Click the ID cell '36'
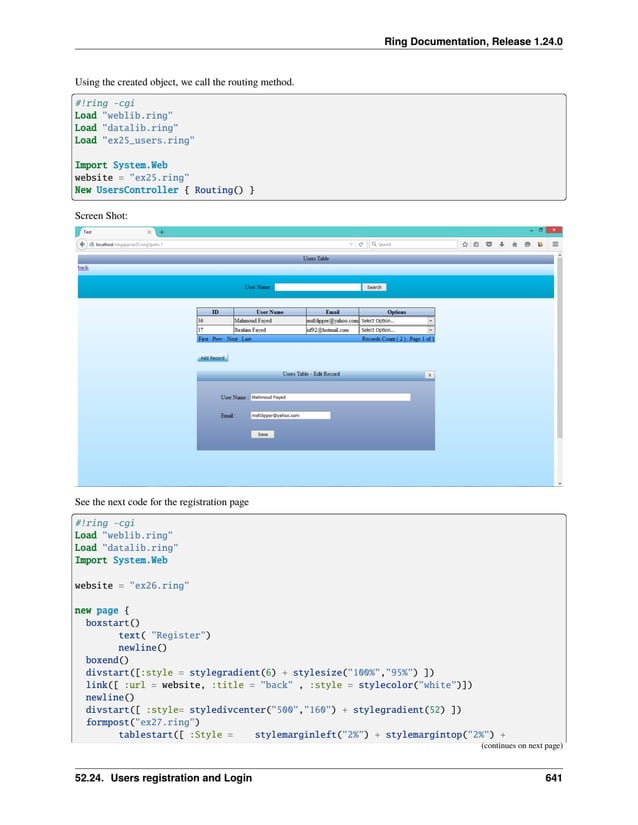 click(x=215, y=320)
